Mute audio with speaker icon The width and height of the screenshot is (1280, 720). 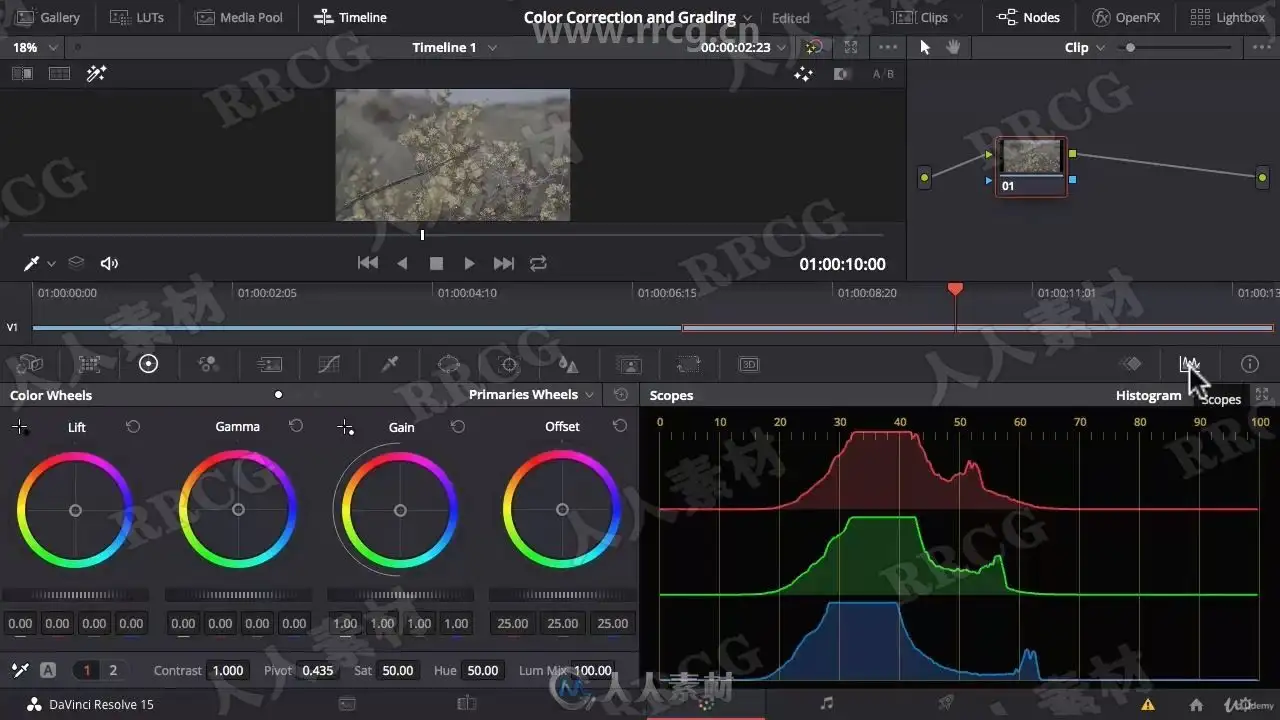109,263
